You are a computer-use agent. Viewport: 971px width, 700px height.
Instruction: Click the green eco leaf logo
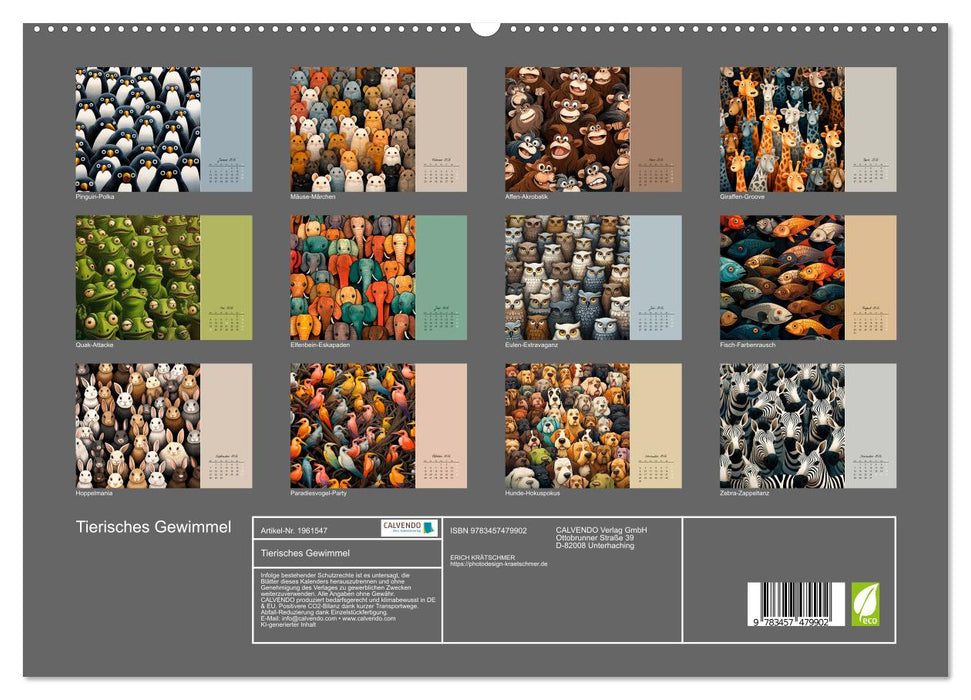865,604
